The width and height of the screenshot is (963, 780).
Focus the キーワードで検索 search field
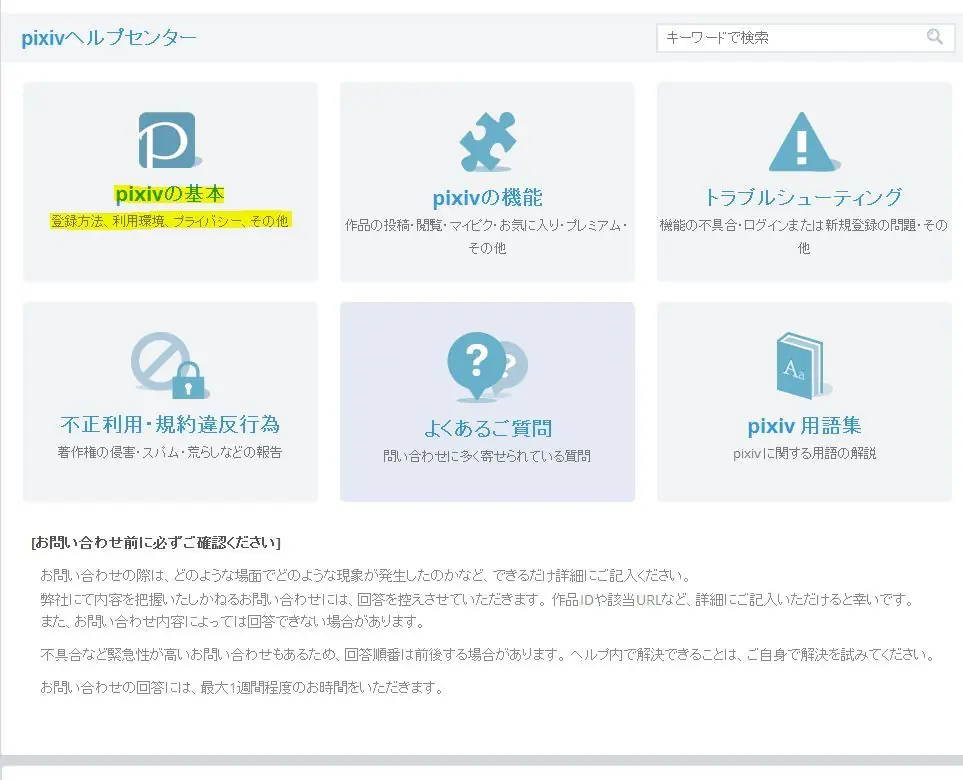[805, 37]
